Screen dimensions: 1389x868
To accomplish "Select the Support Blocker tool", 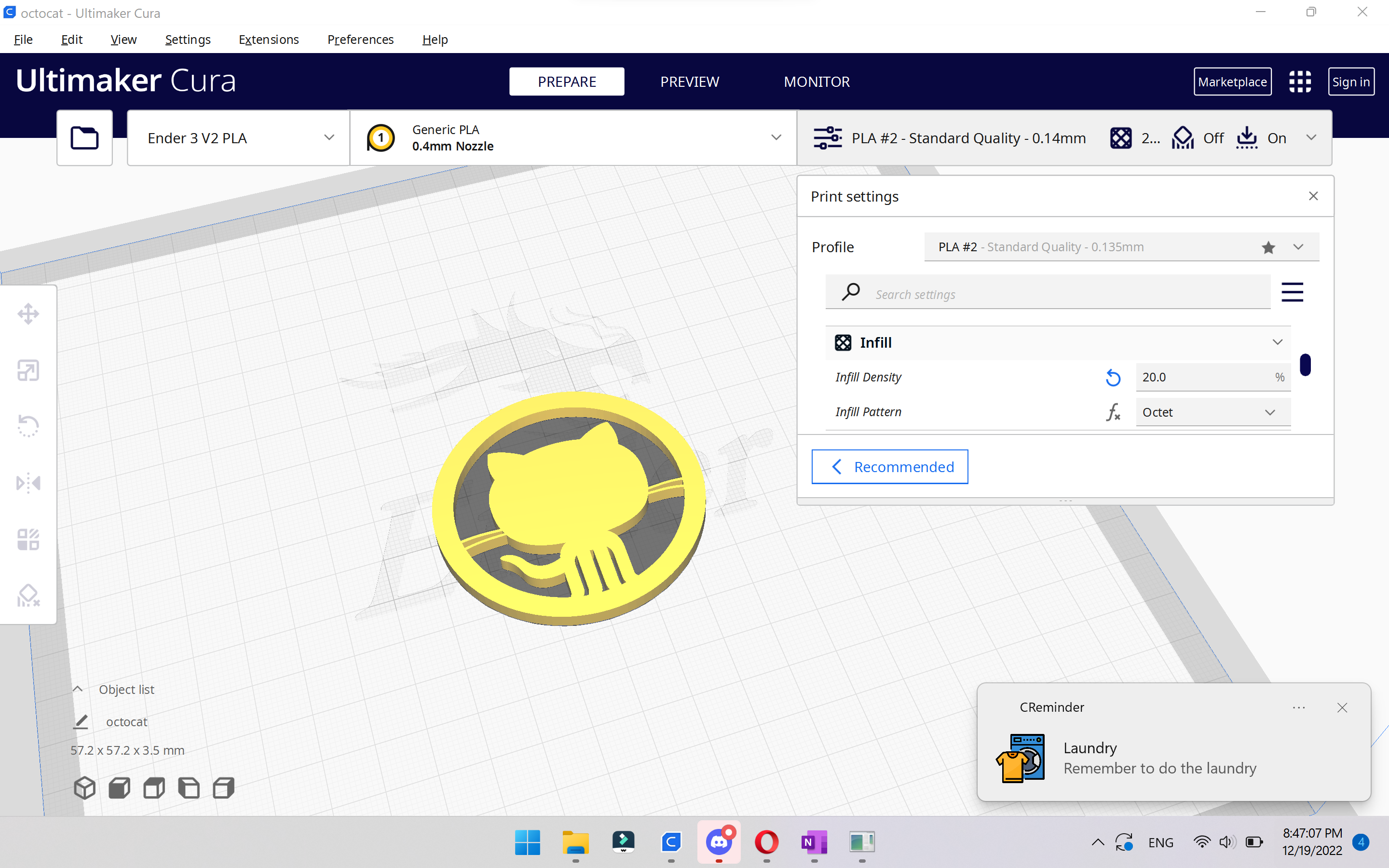I will tap(28, 596).
